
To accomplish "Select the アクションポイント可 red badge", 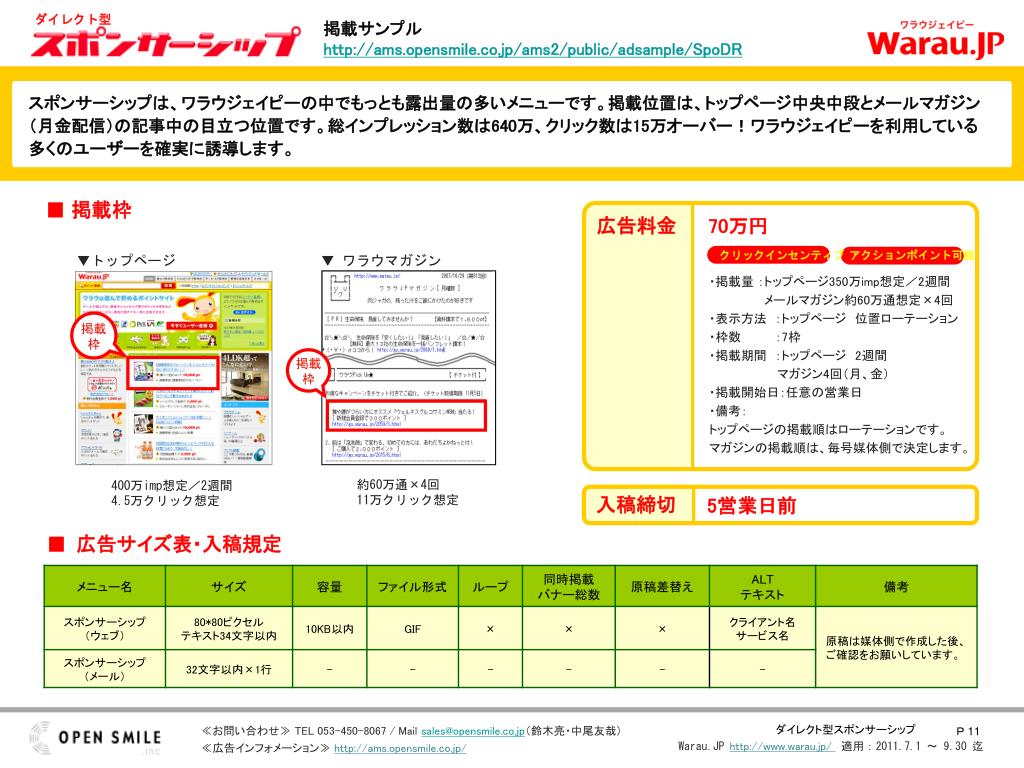I will click(x=905, y=255).
